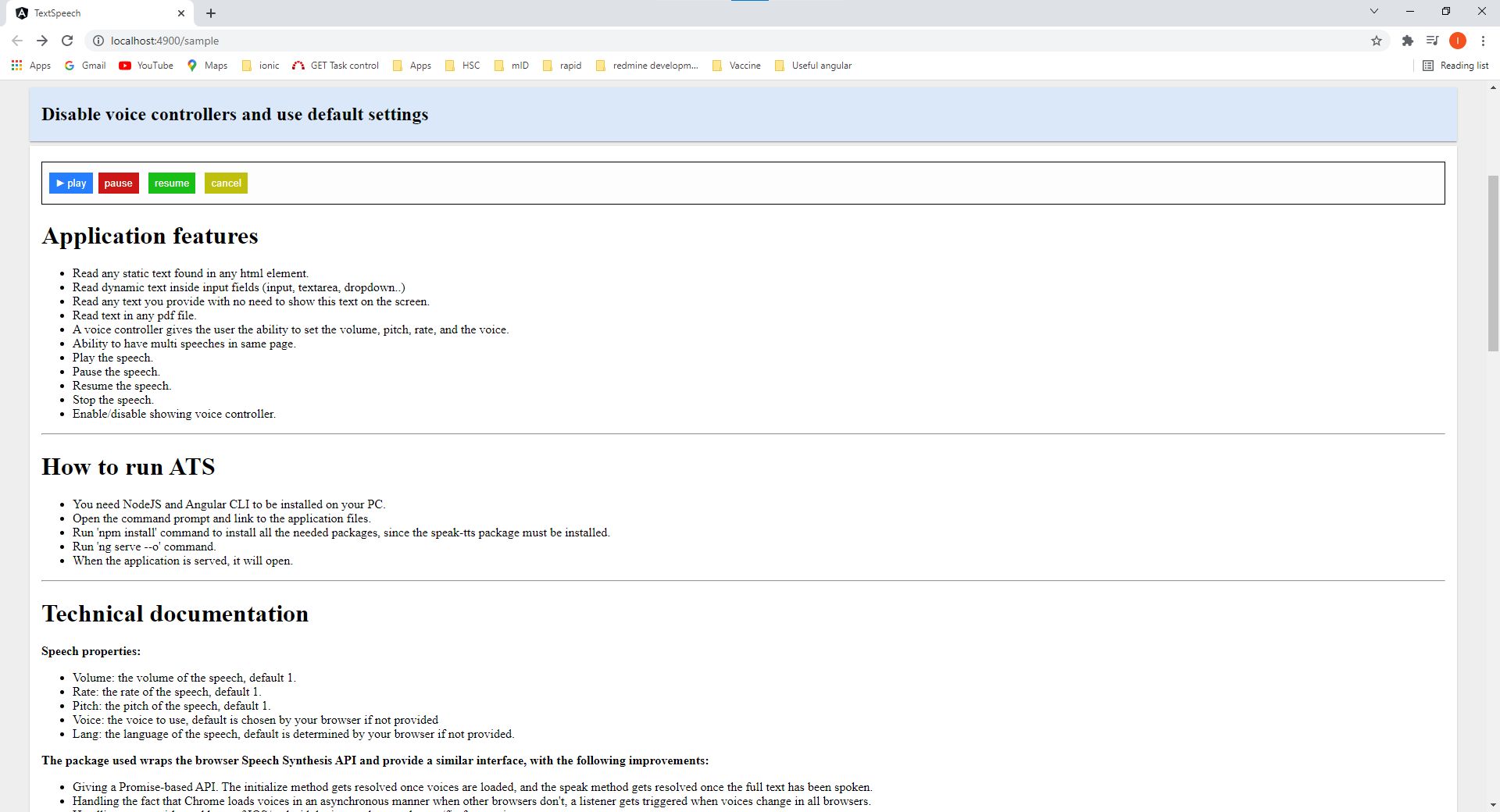Click the 'Run ng serve --o command' item
1500x812 pixels.
(144, 547)
